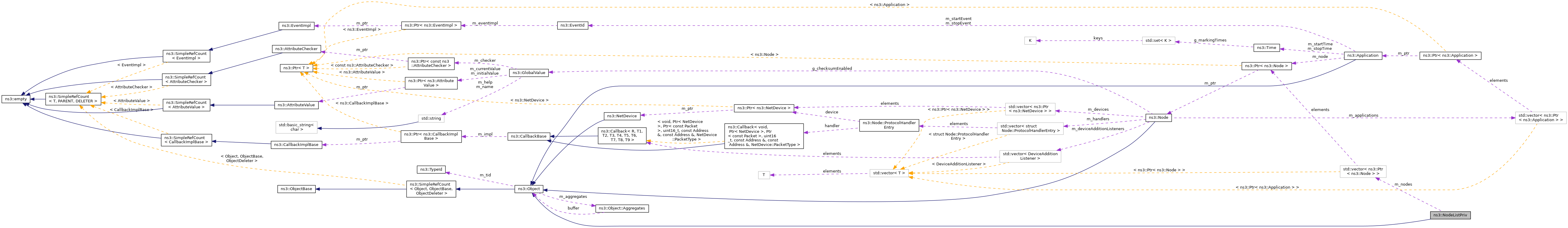
Task: Open the ns3::Ptr< ns3::CallbackImplBase > node
Action: 431,136
